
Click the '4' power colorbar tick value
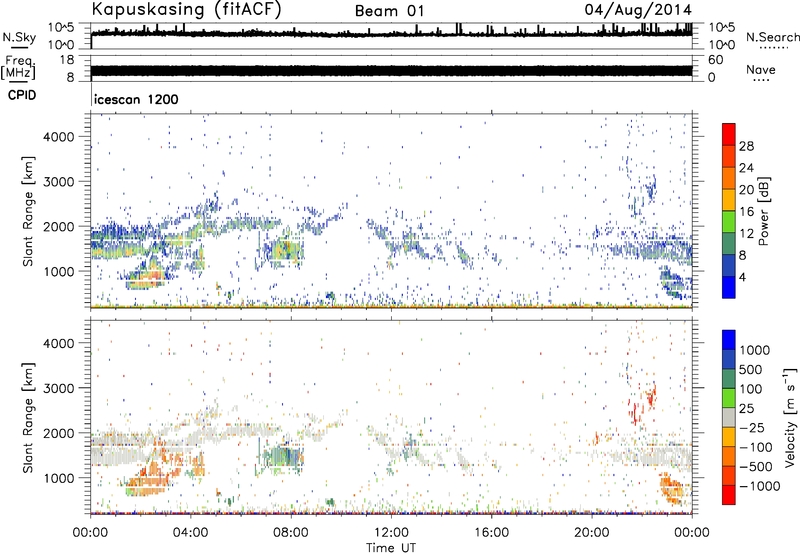(x=743, y=277)
